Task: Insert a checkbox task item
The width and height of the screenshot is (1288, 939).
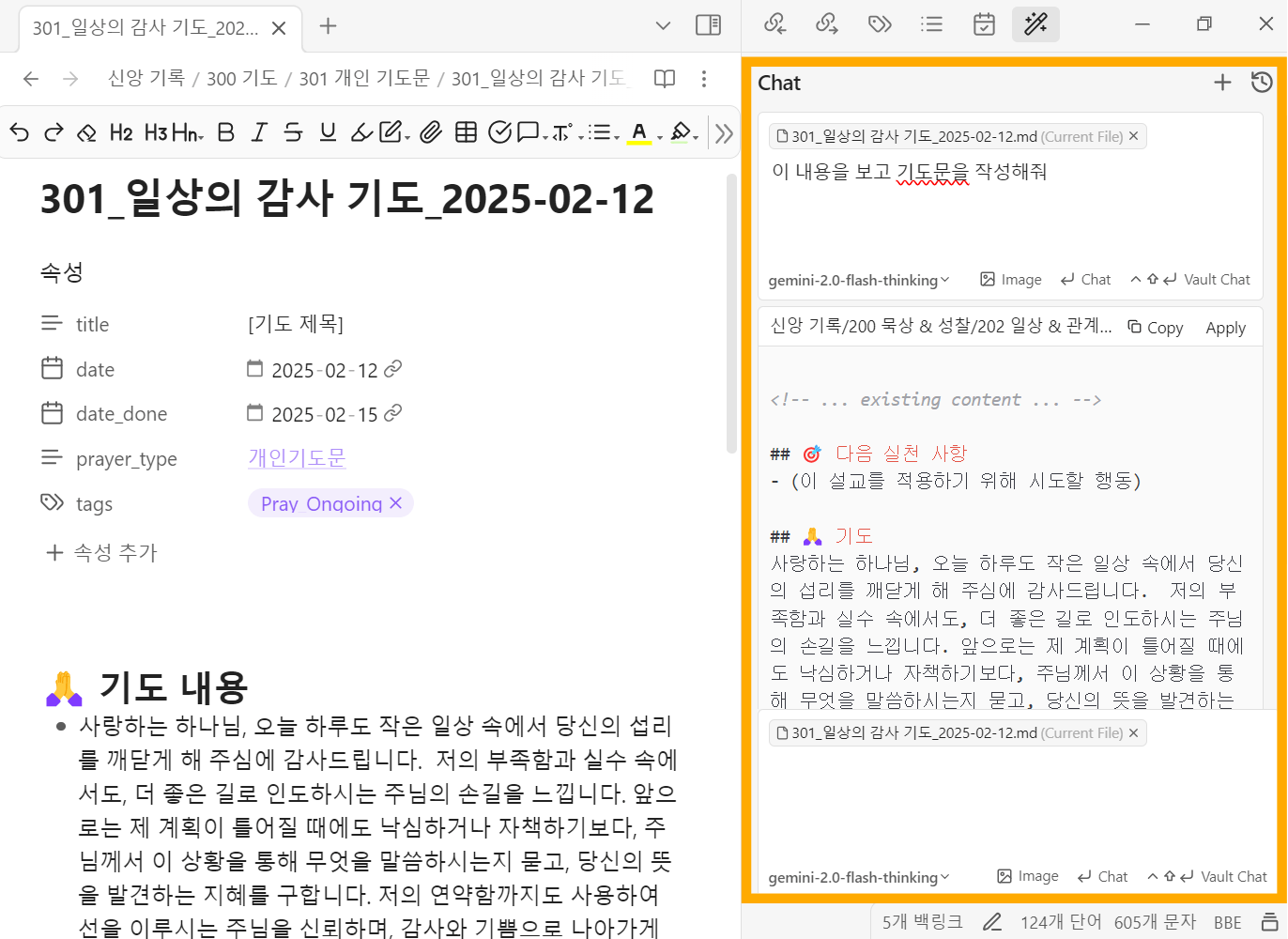Action: click(499, 132)
